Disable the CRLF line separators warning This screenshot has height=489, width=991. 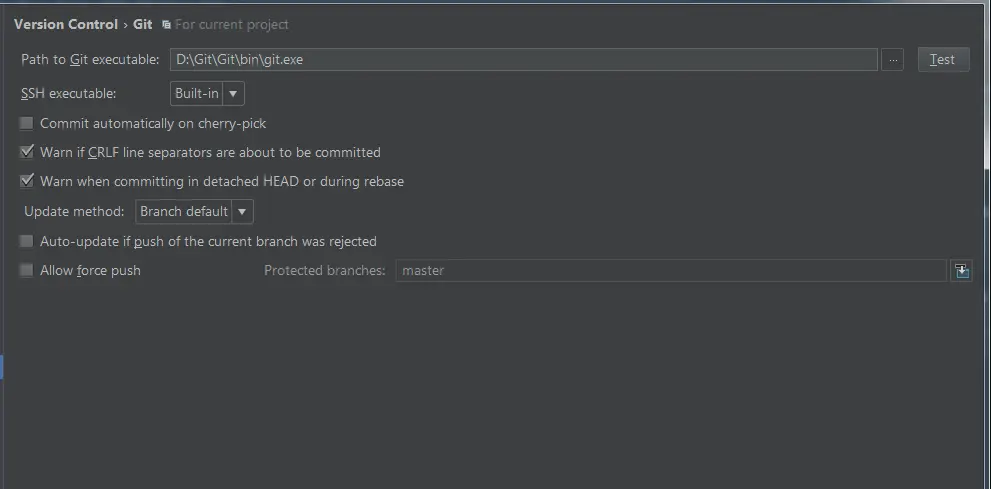pyautogui.click(x=27, y=153)
